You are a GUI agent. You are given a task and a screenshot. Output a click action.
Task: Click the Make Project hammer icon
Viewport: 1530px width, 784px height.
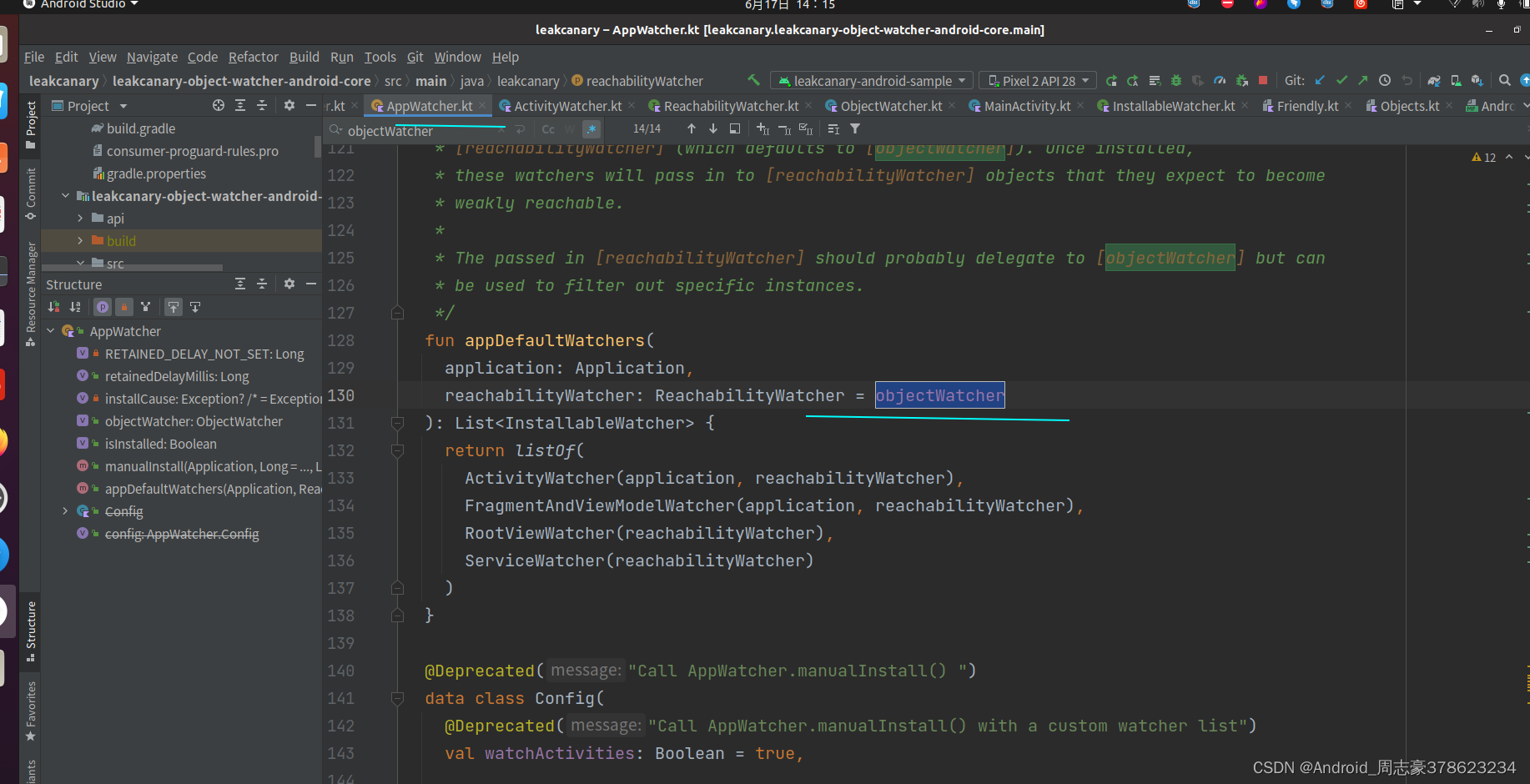click(x=753, y=80)
